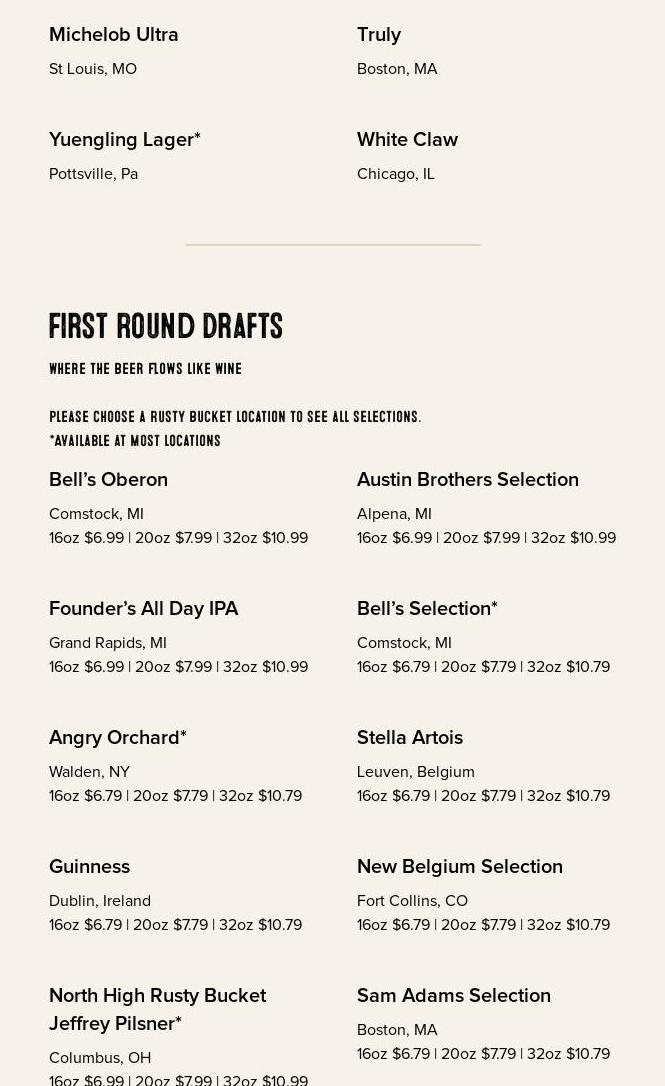665x1086 pixels.
Task: Select the Bell's Selection draft title
Action: click(427, 609)
